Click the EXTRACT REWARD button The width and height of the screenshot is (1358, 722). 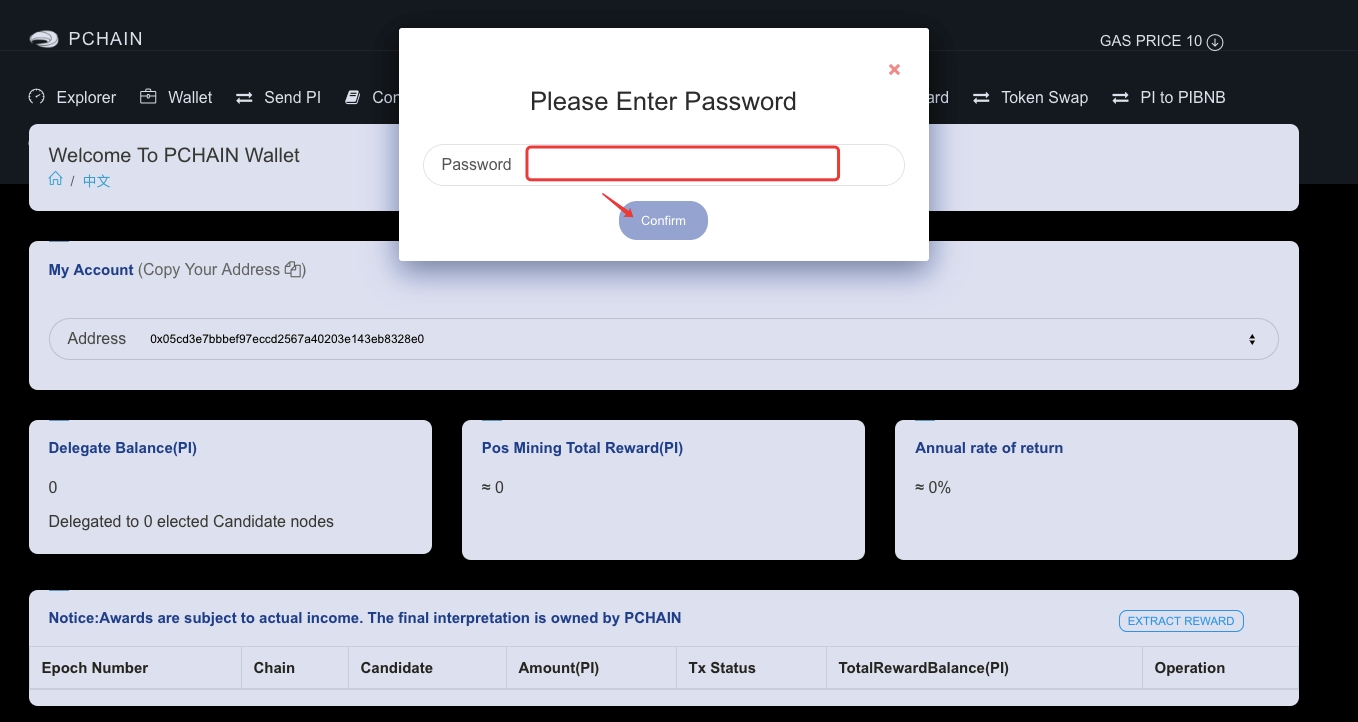pos(1180,621)
